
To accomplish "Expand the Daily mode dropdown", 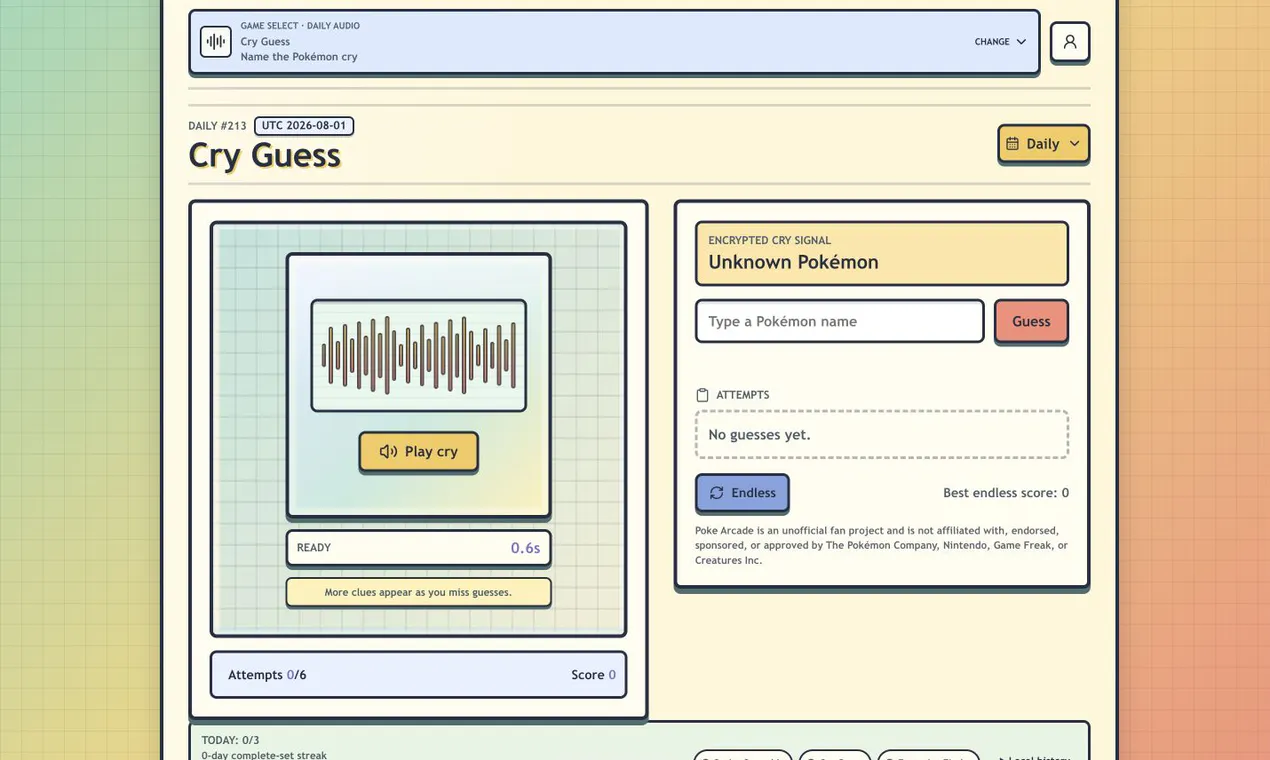I will tap(1044, 144).
